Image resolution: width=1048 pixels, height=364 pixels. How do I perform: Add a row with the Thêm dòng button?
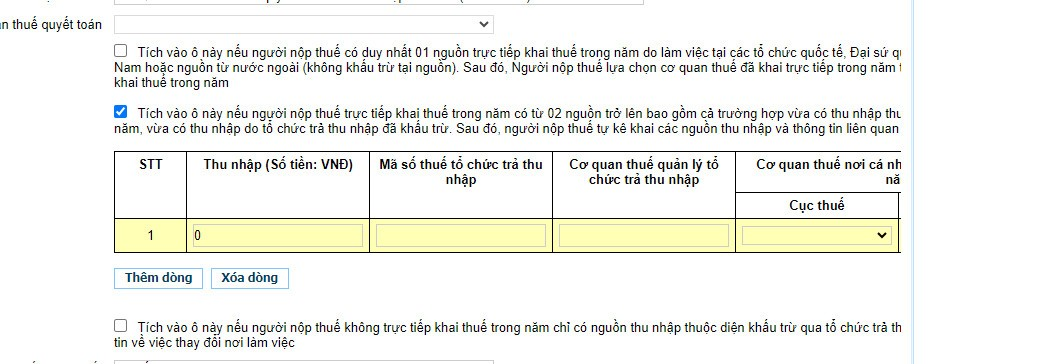pos(158,278)
